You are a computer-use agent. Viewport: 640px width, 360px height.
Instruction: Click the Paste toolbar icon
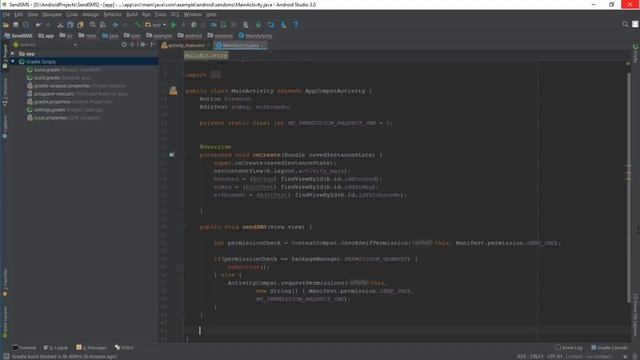click(x=80, y=25)
